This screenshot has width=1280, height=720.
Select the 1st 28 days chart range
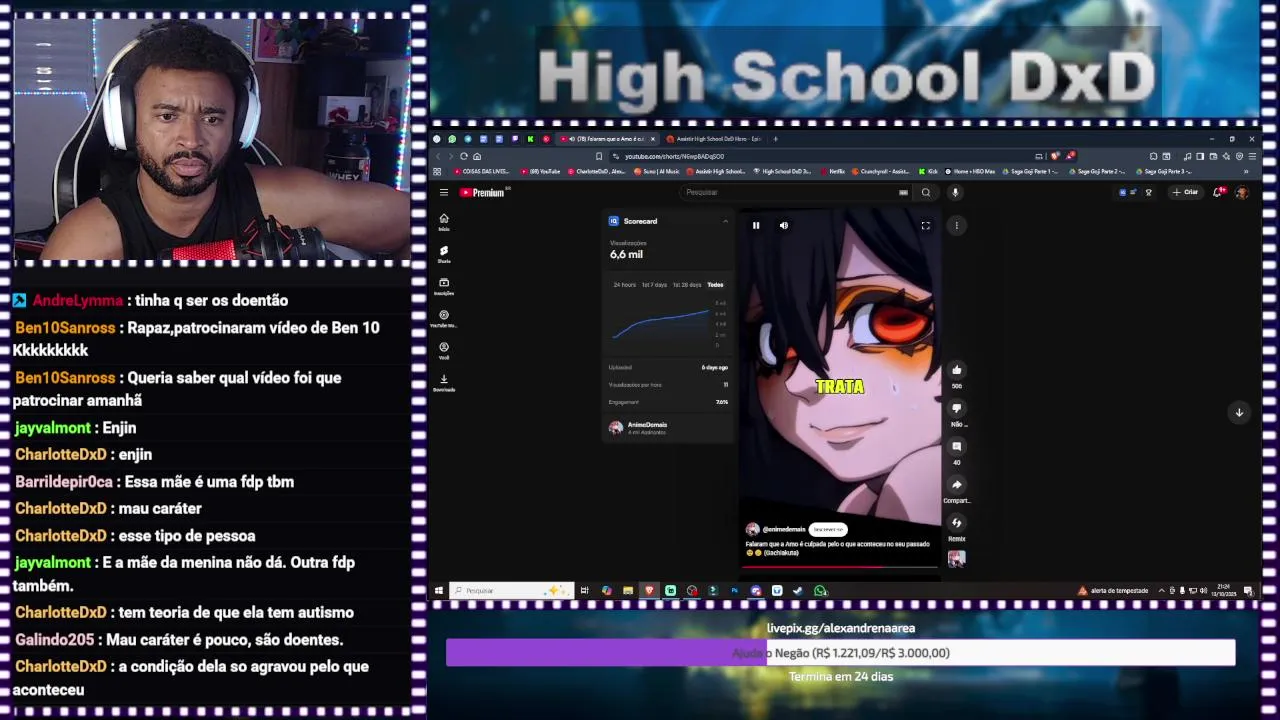(x=687, y=285)
